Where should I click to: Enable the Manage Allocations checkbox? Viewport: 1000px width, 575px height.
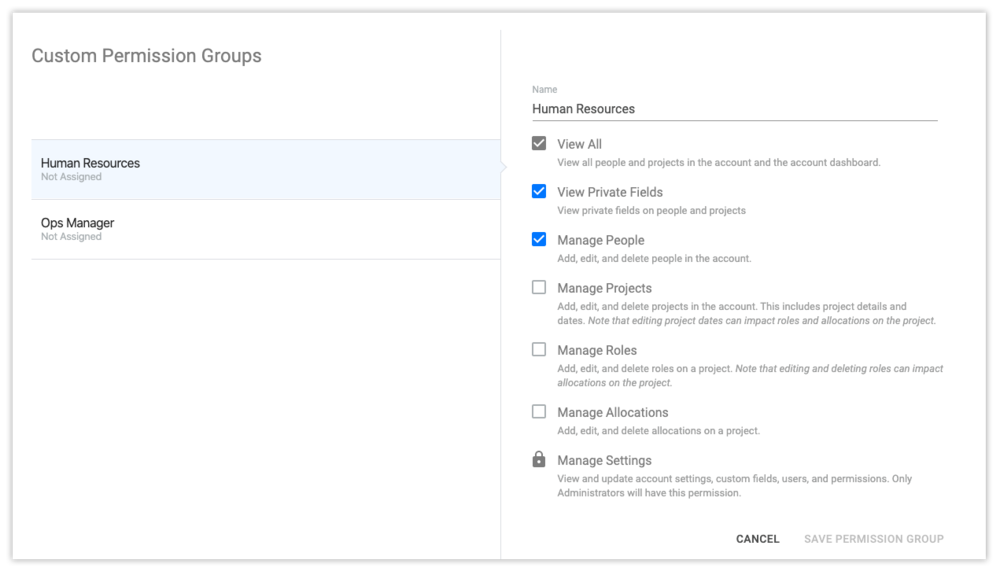pyautogui.click(x=539, y=412)
